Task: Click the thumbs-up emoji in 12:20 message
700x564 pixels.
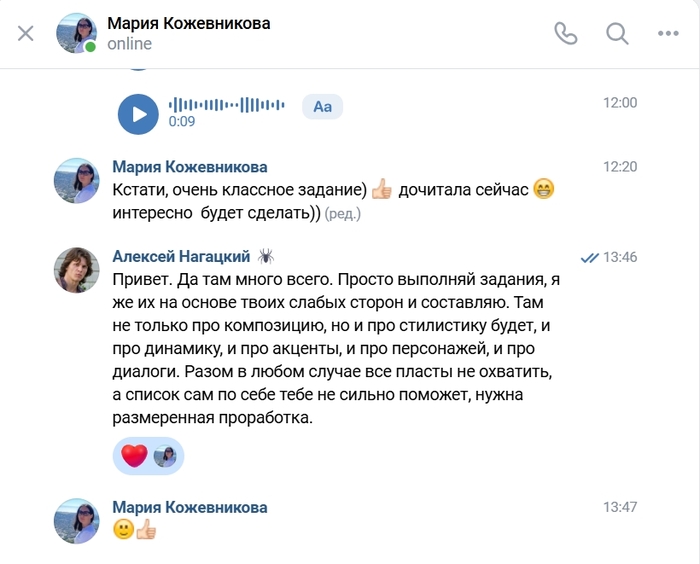Action: point(381,189)
